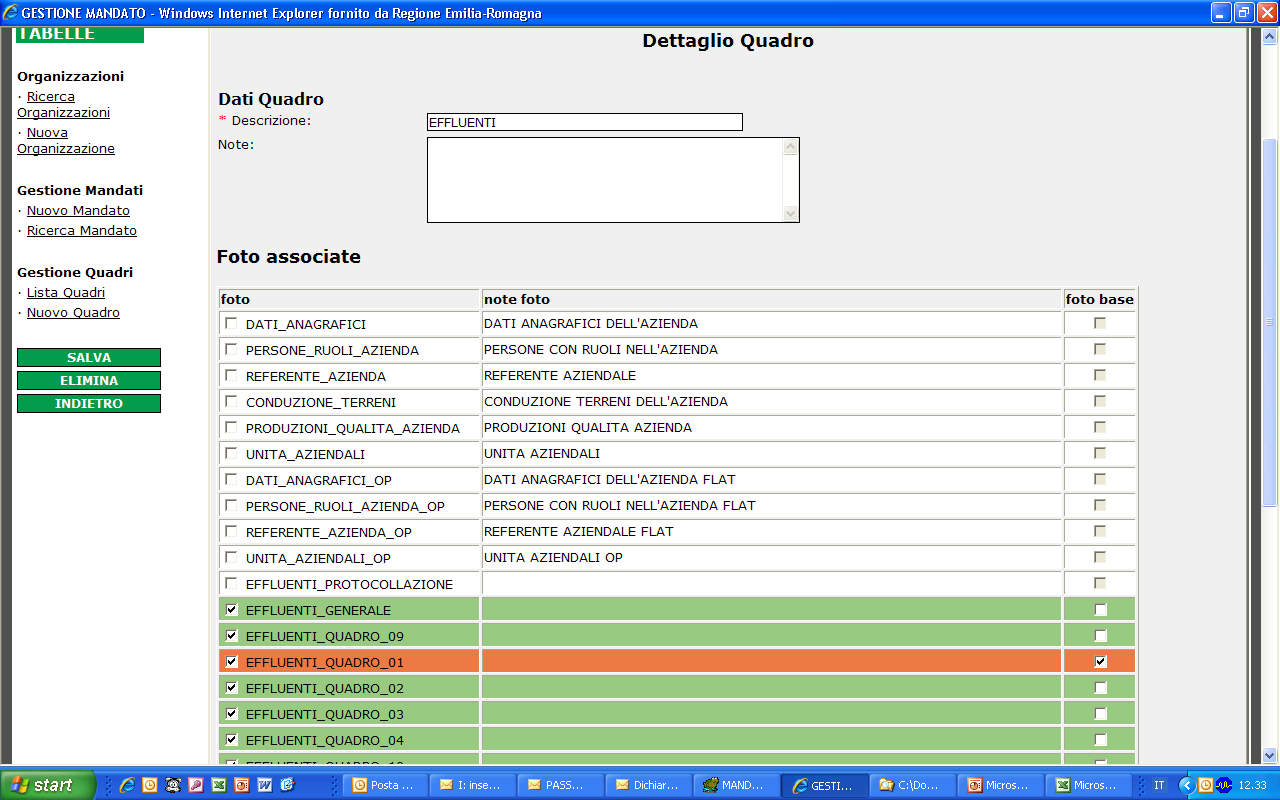Screen dimensions: 1280x800
Task: Check the CONDUZIONE_TERRENI foto checkbox
Action: point(232,401)
